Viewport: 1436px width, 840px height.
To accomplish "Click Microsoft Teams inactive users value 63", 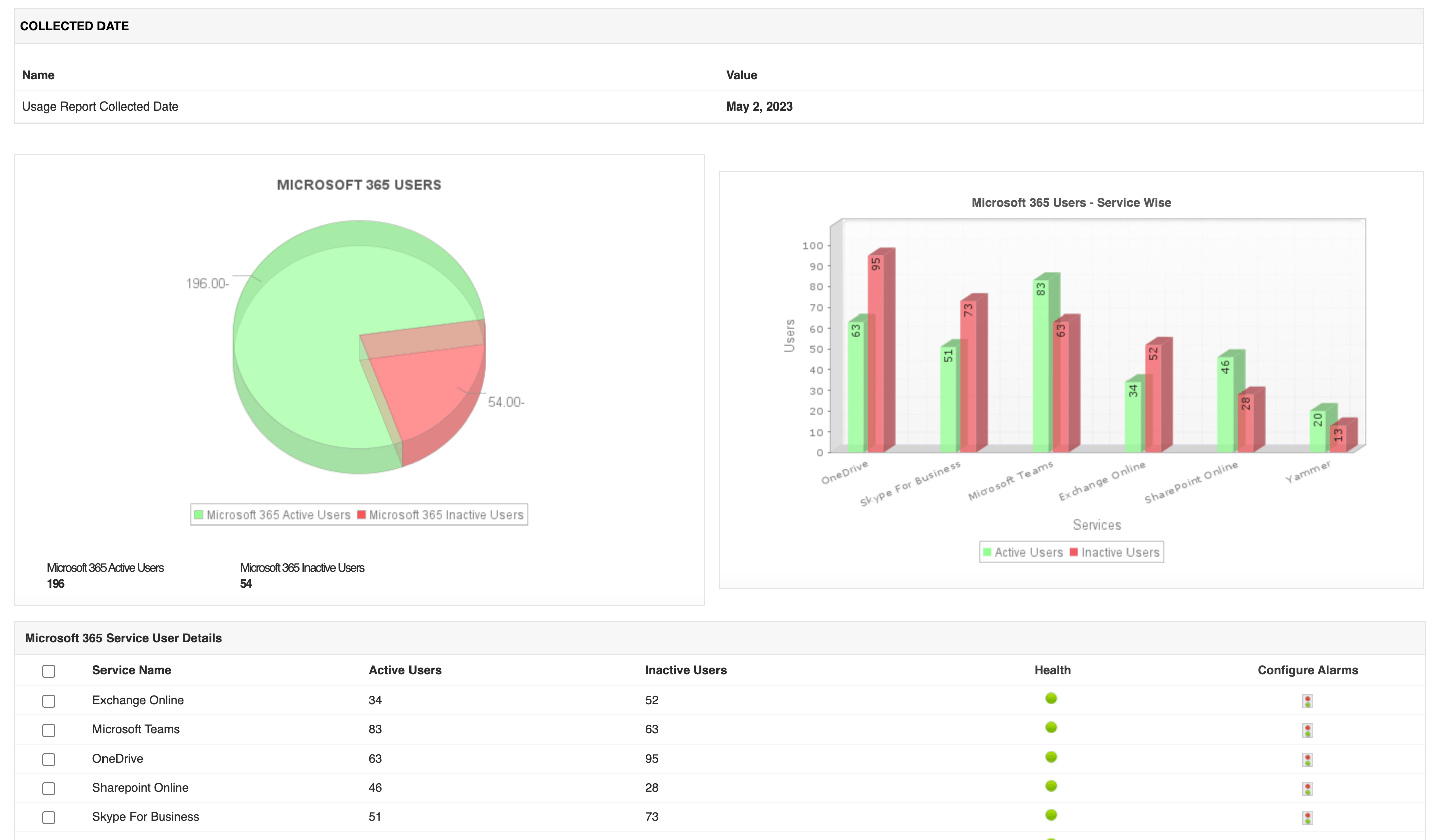I will (651, 729).
